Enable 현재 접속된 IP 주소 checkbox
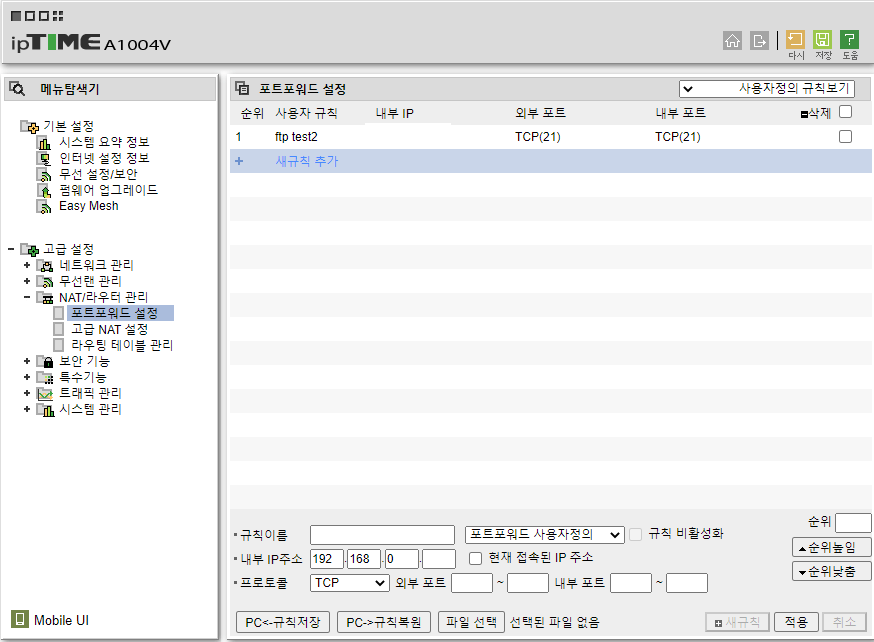This screenshot has height=642, width=874. (475, 558)
